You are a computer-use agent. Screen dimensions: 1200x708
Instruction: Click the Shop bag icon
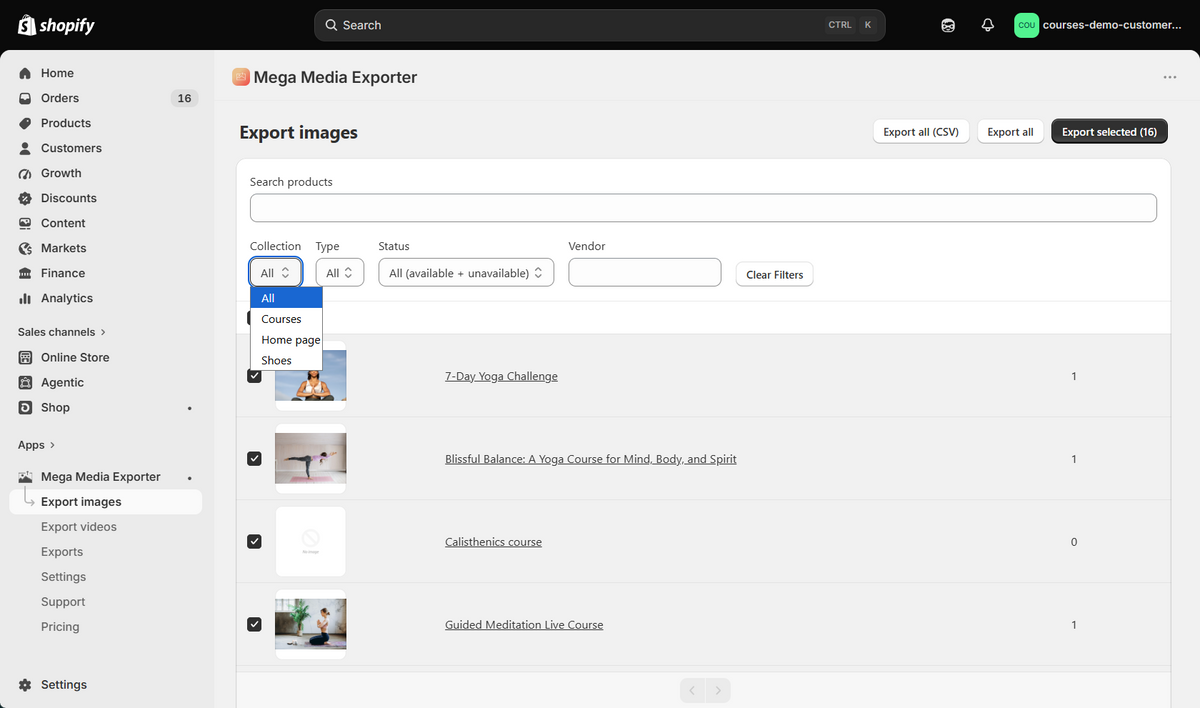coord(25,407)
